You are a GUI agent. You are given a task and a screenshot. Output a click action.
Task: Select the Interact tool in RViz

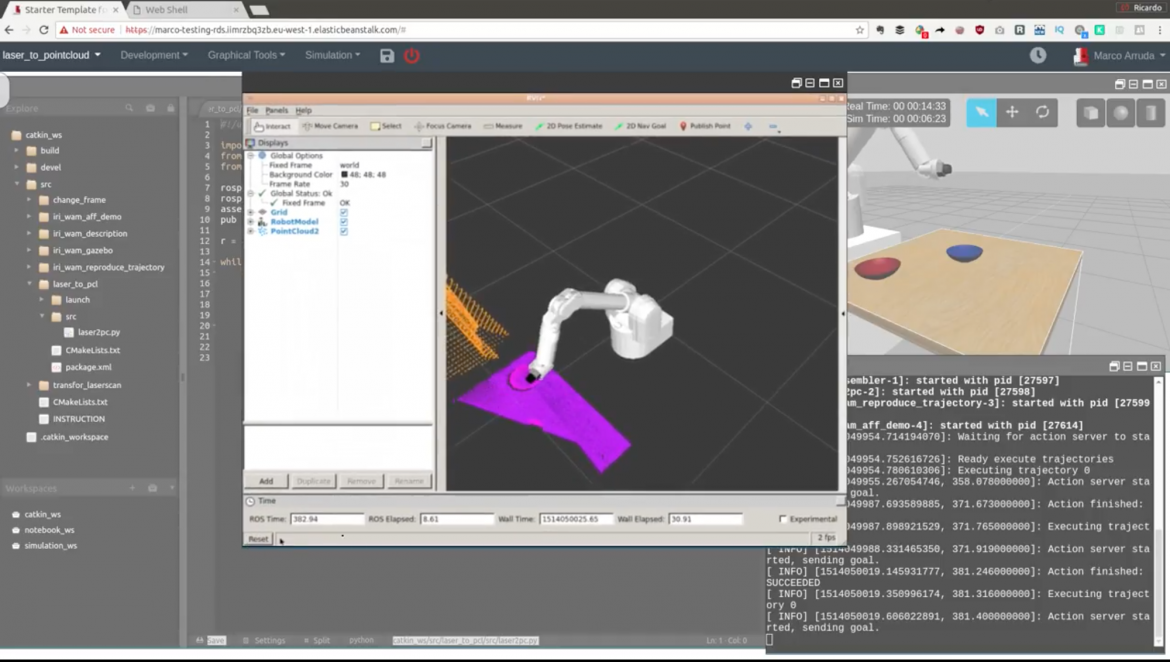tap(272, 126)
